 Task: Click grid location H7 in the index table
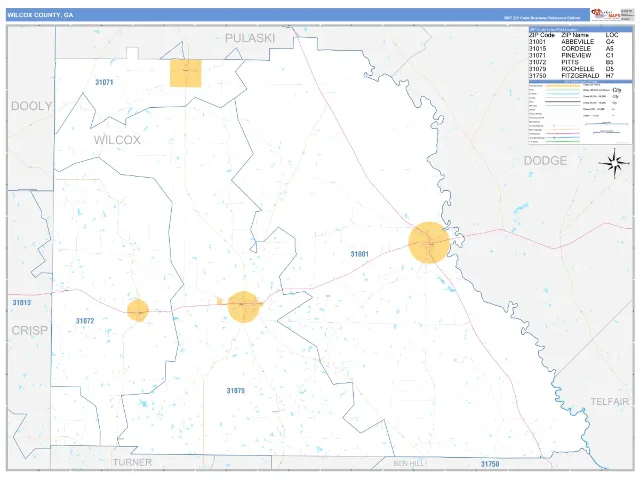(610, 76)
